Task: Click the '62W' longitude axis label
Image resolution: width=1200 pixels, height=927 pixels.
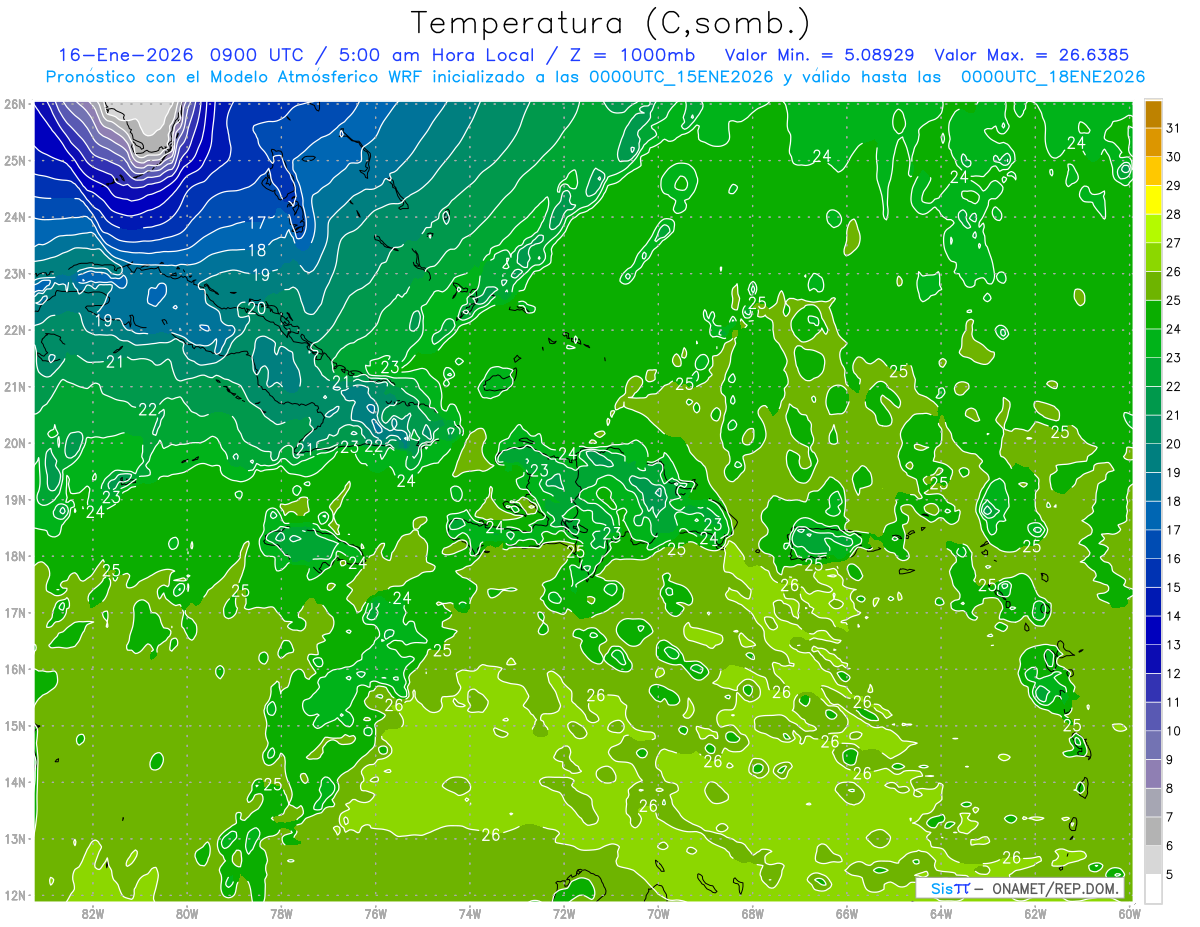Action: pos(1035,913)
